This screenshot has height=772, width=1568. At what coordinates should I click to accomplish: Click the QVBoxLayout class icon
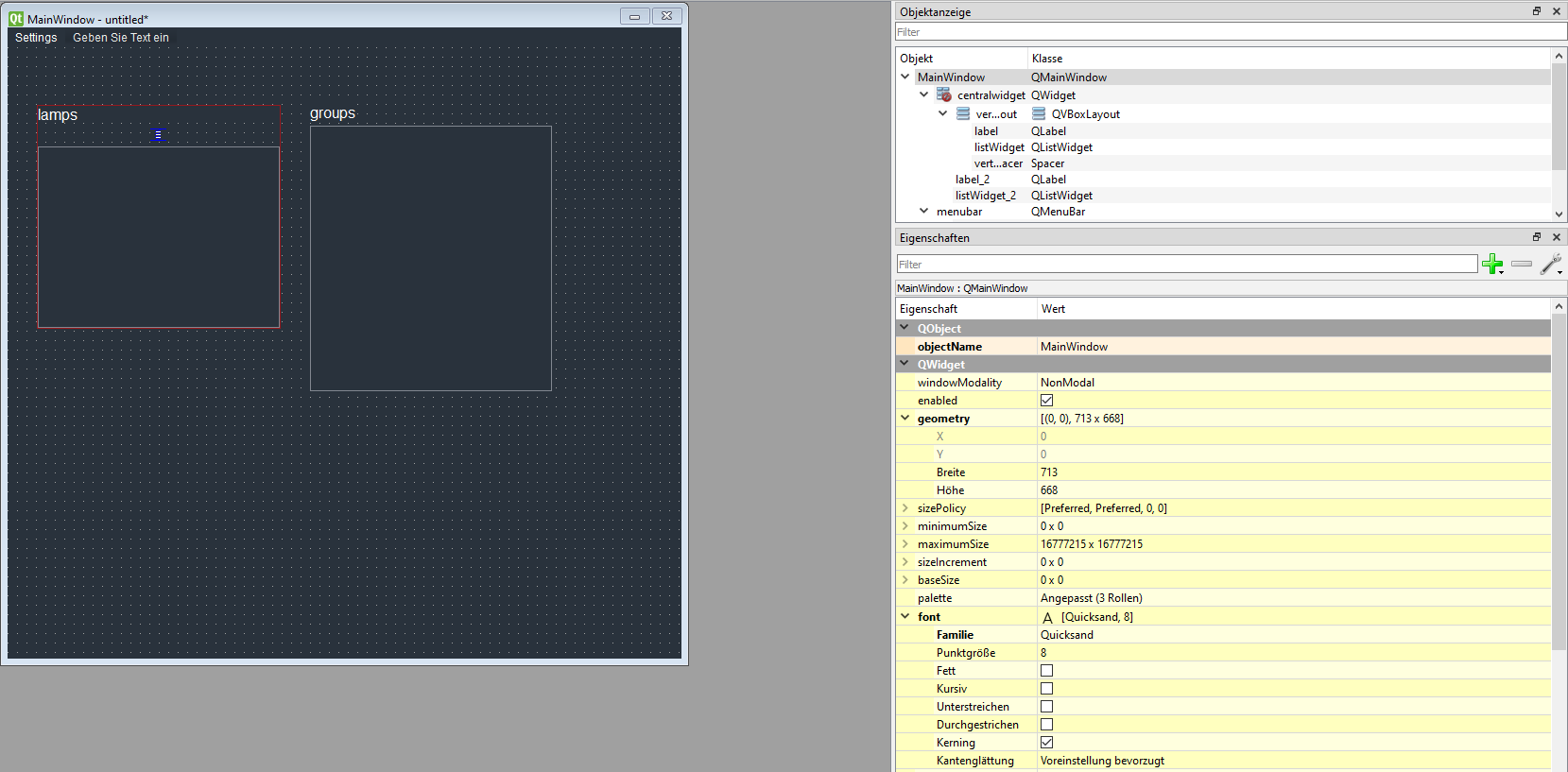[x=1039, y=113]
